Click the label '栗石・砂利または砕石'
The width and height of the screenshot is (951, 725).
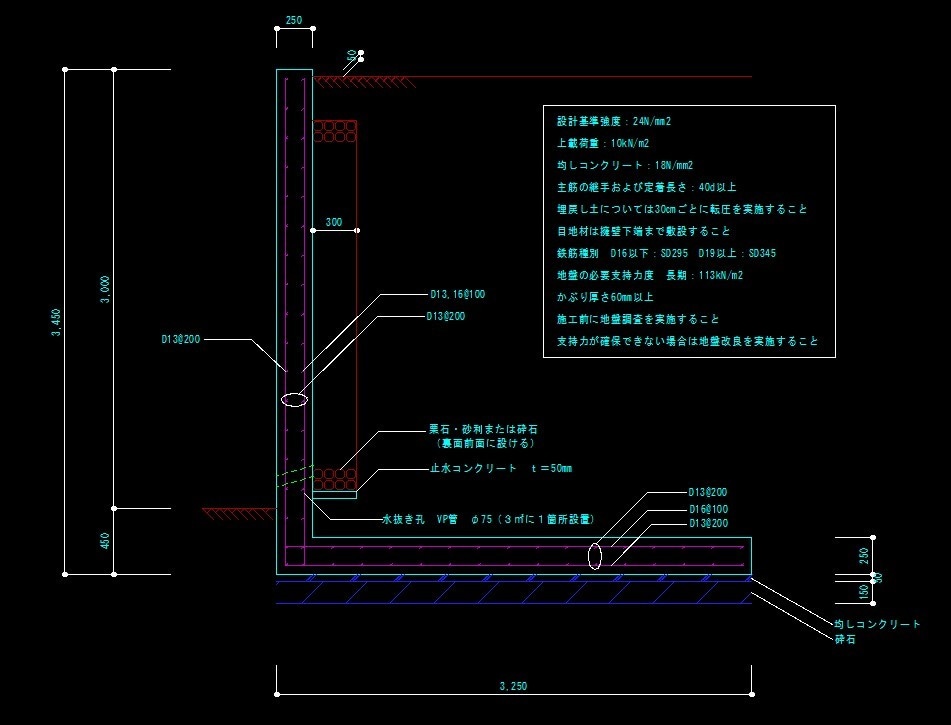(x=483, y=429)
